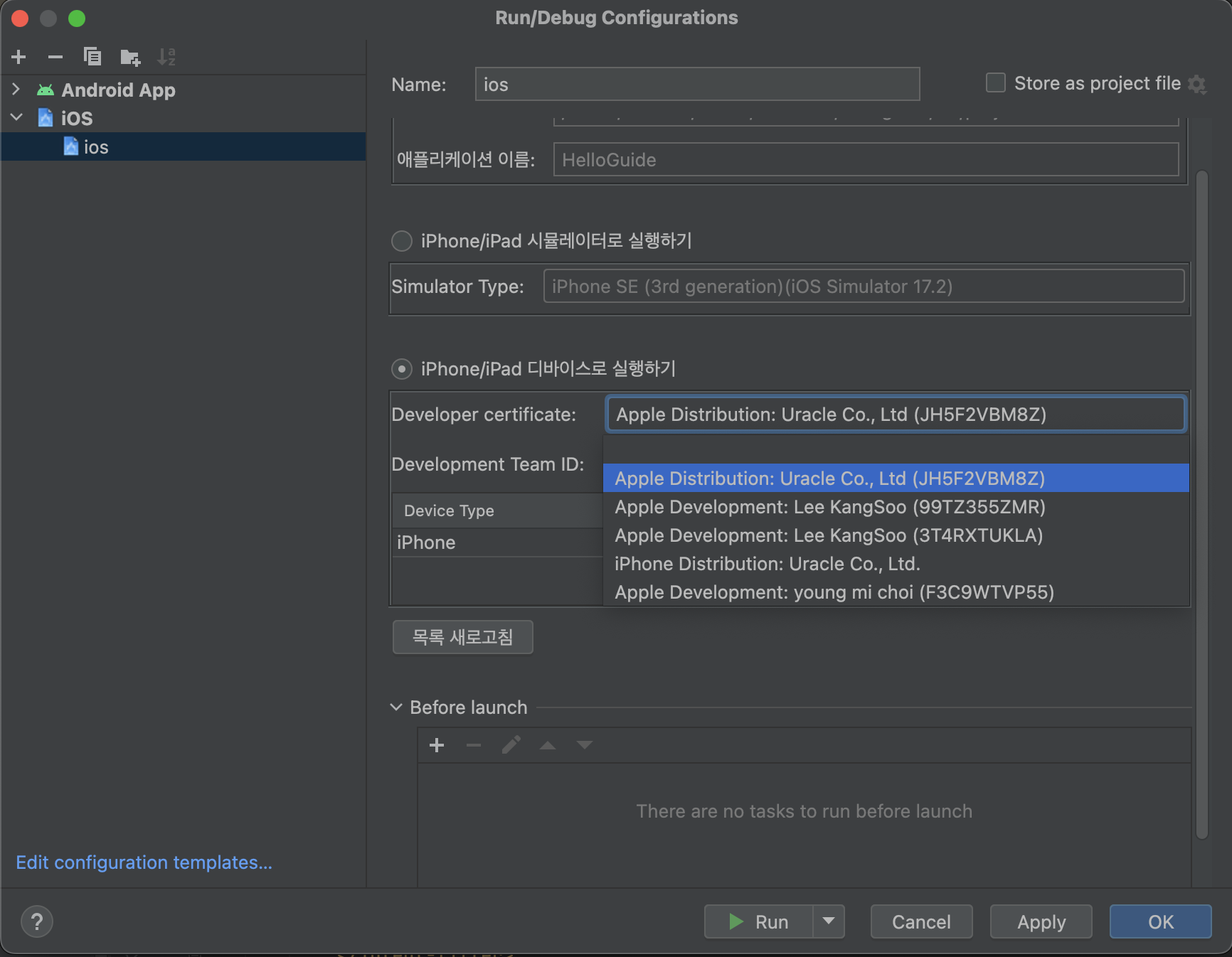The height and width of the screenshot is (957, 1232).
Task: Expand the Android App tree node
Action: click(x=16, y=90)
